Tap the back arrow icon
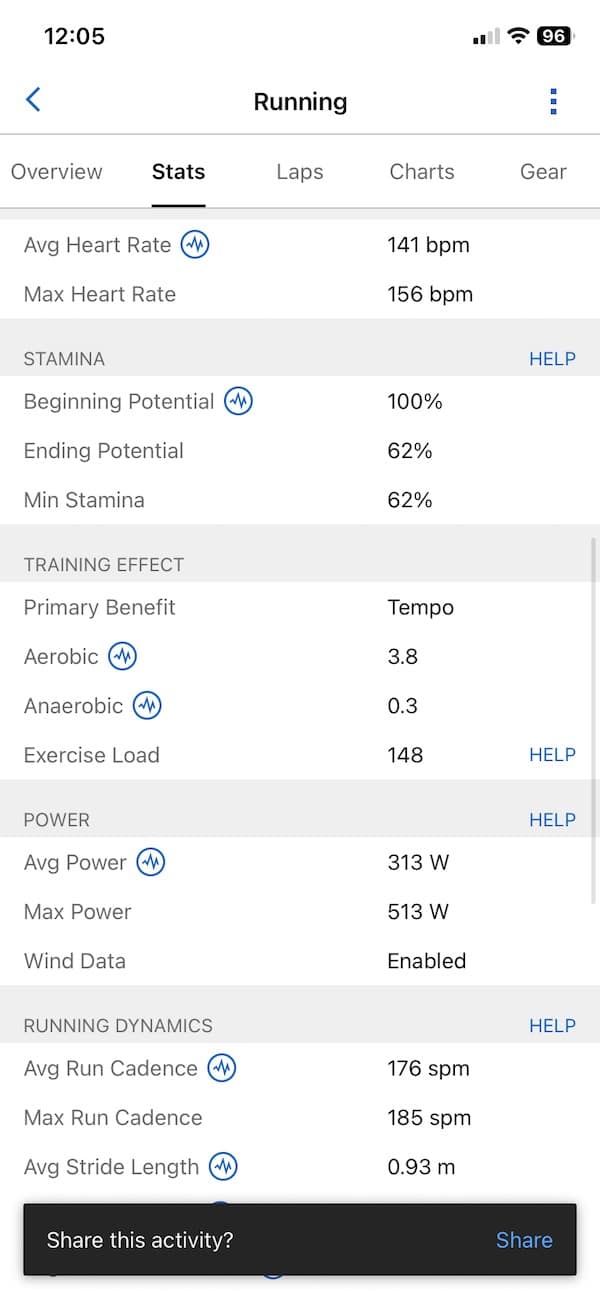 point(33,100)
